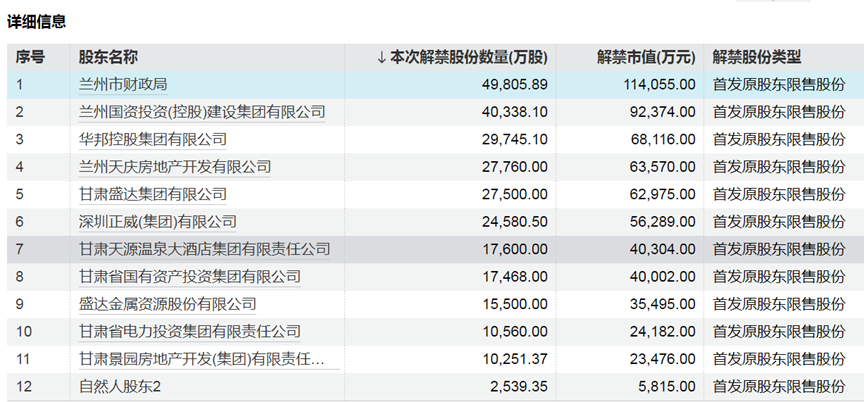Click the 序号 column header
864x402 pixels.
[30, 57]
